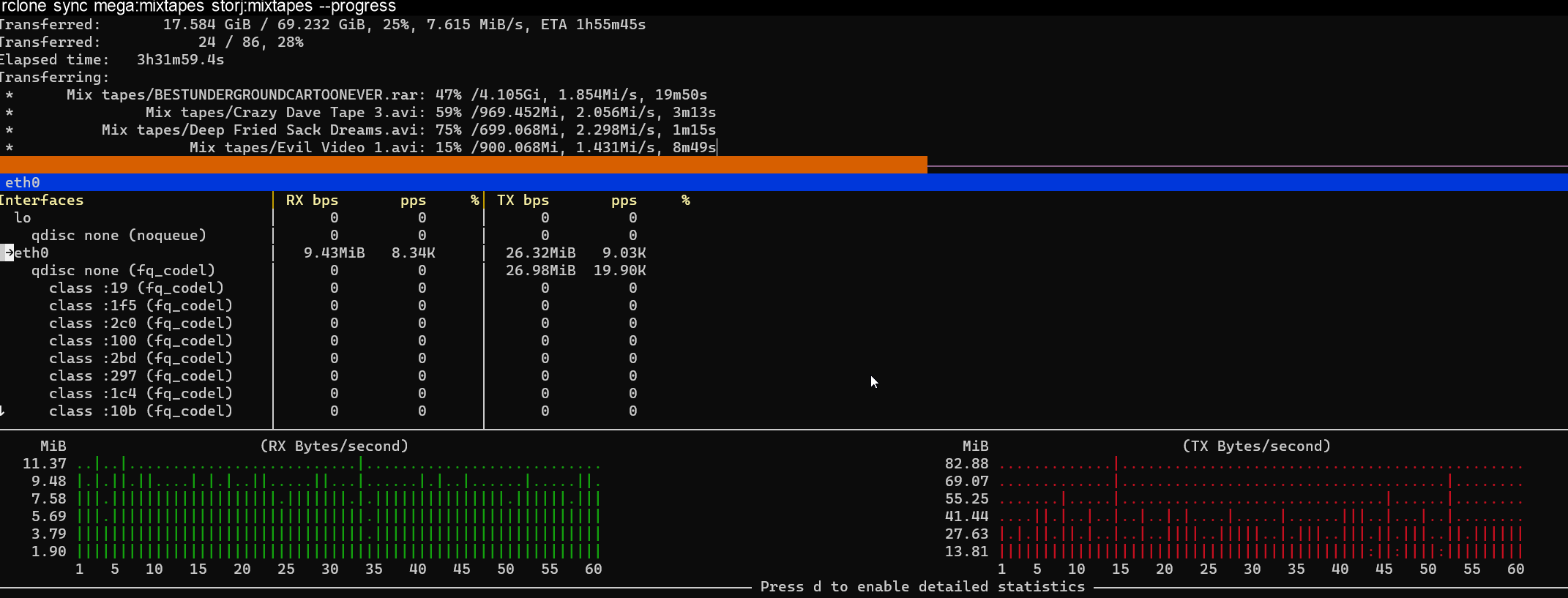Click the Crazy Dave Tape 3.avi transfer line
The image size is (1568, 598).
click(x=430, y=113)
